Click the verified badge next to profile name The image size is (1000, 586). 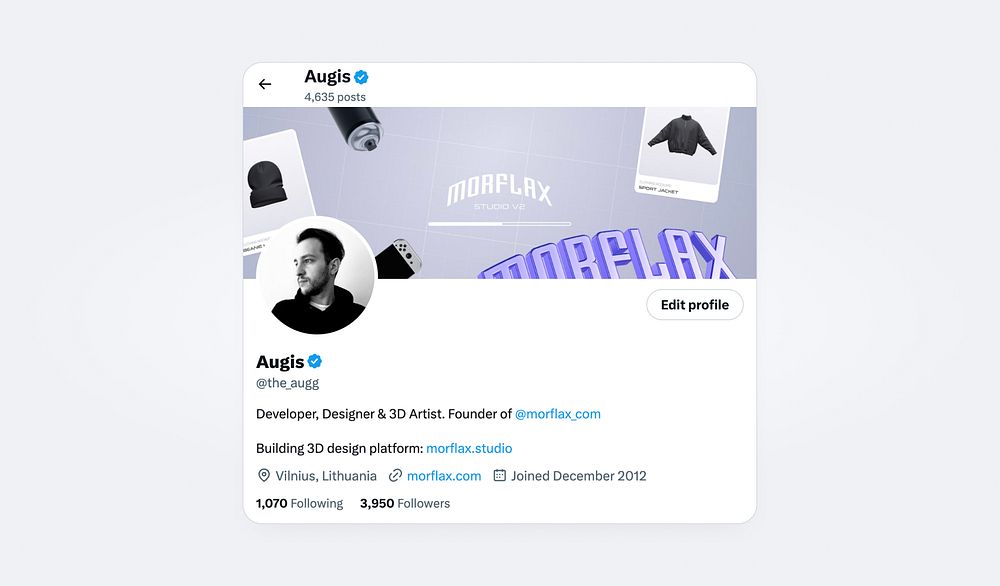point(314,362)
